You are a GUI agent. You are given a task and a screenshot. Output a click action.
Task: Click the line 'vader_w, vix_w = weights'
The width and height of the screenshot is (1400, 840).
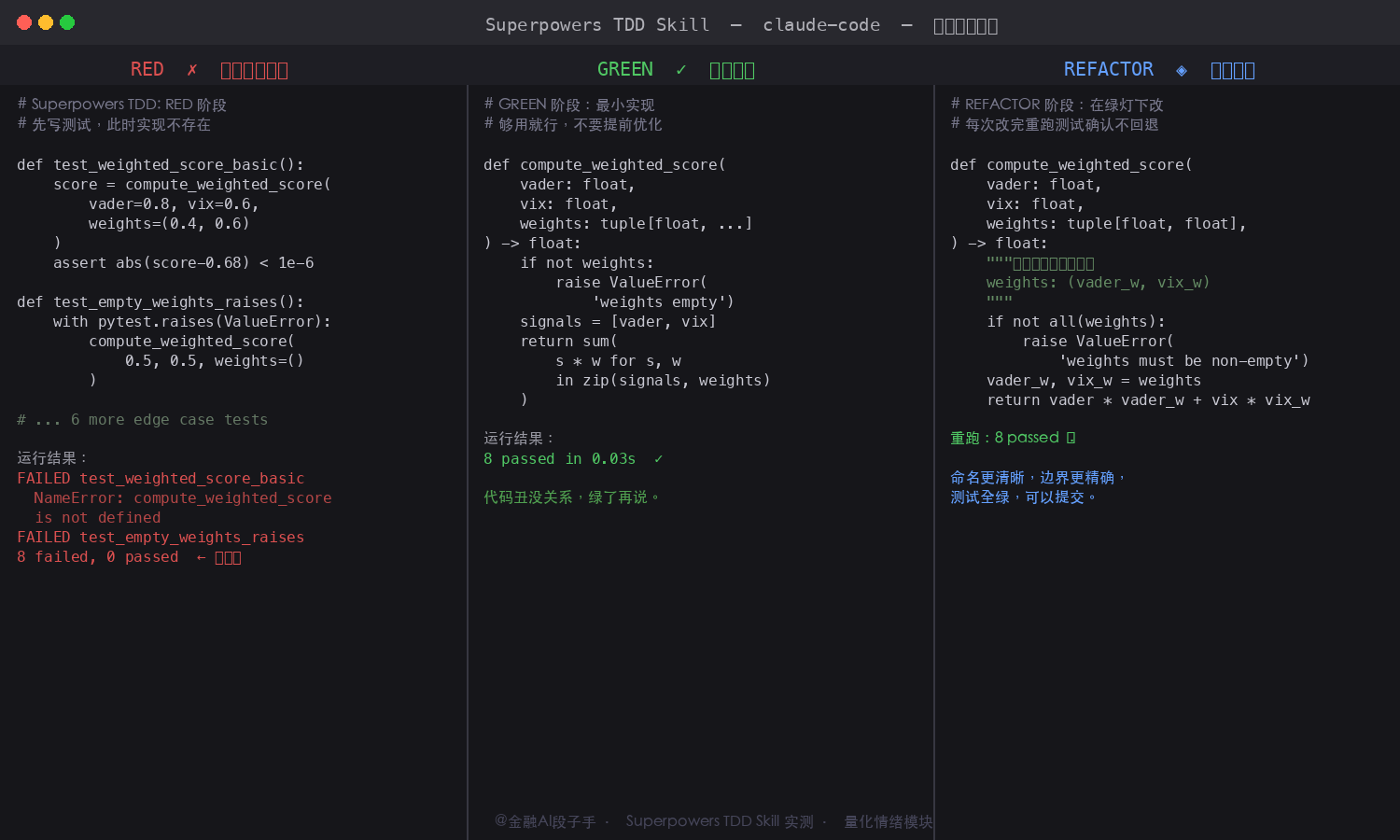[x=1094, y=381]
